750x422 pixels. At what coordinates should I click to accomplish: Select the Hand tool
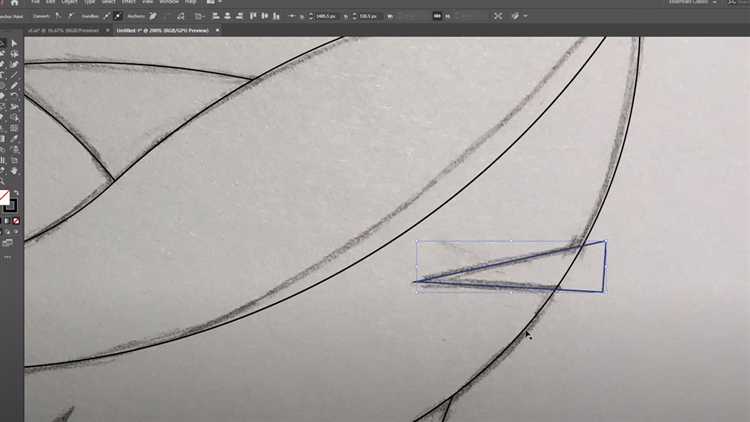pos(14,171)
